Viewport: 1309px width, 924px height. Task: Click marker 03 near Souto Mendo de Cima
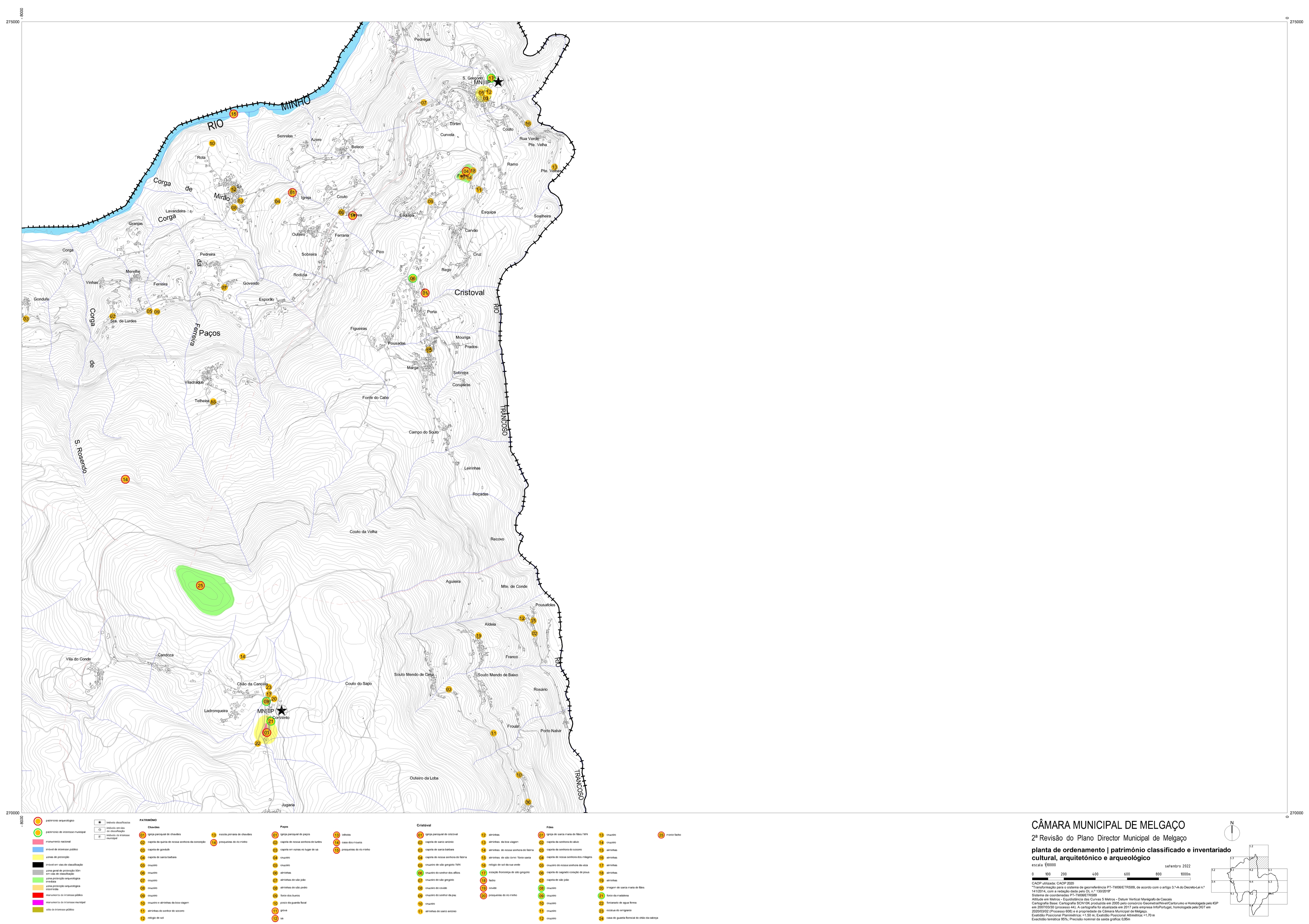pyautogui.click(x=449, y=690)
